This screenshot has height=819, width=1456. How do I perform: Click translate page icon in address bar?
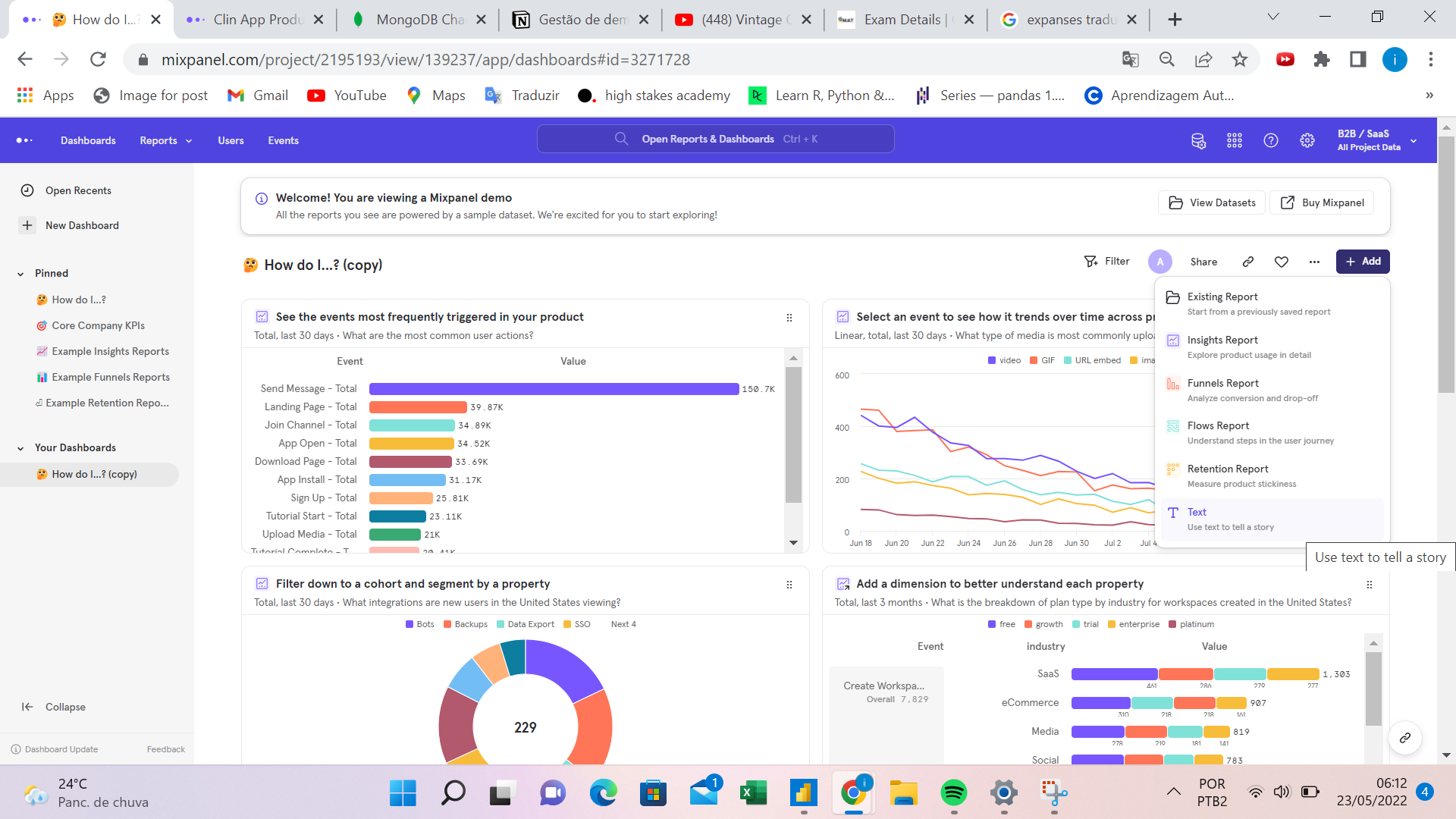point(1131,59)
